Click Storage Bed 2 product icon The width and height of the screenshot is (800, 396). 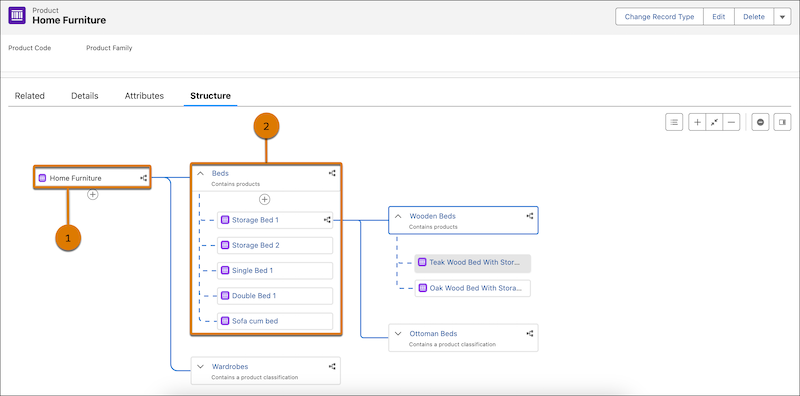tap(225, 245)
